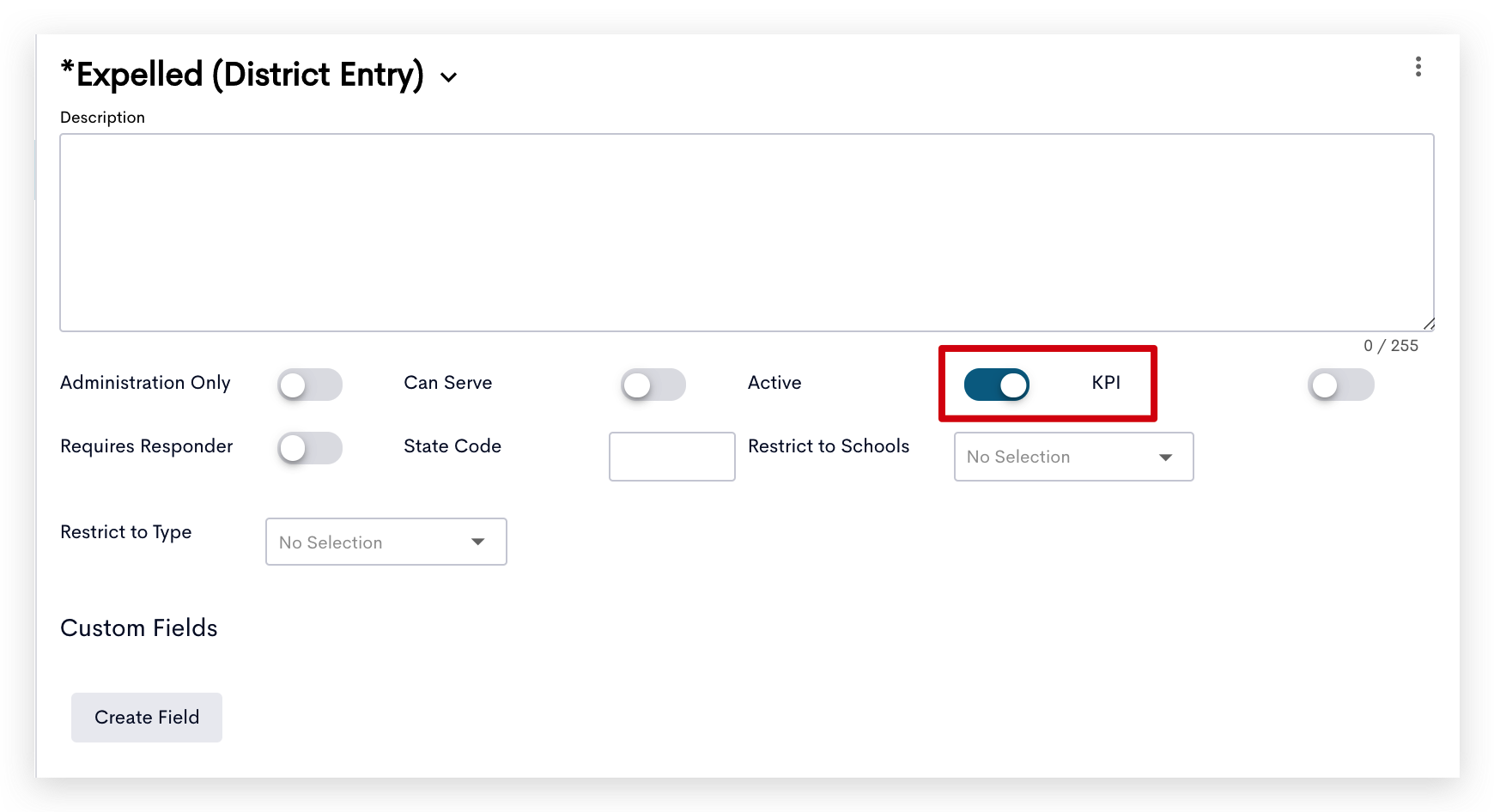
Task: Click the State Code label
Action: coord(452,446)
